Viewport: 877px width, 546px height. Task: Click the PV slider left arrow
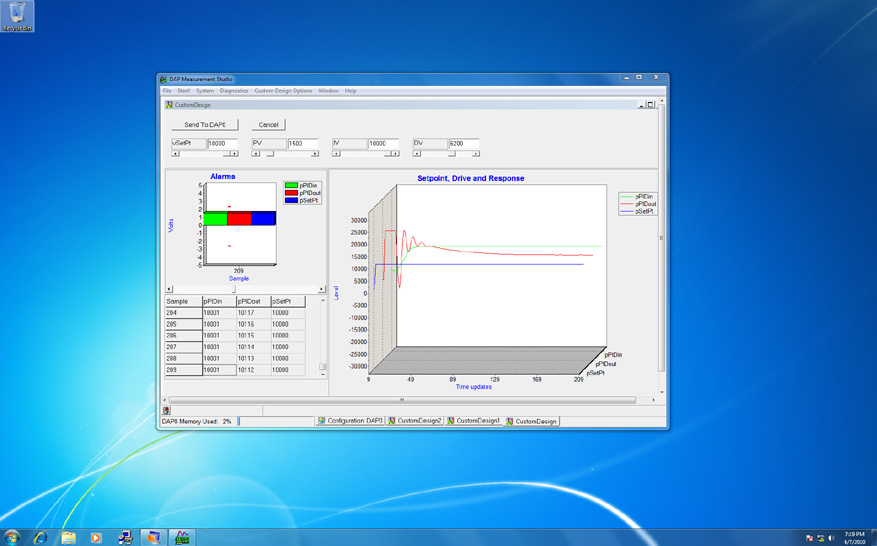[x=256, y=153]
